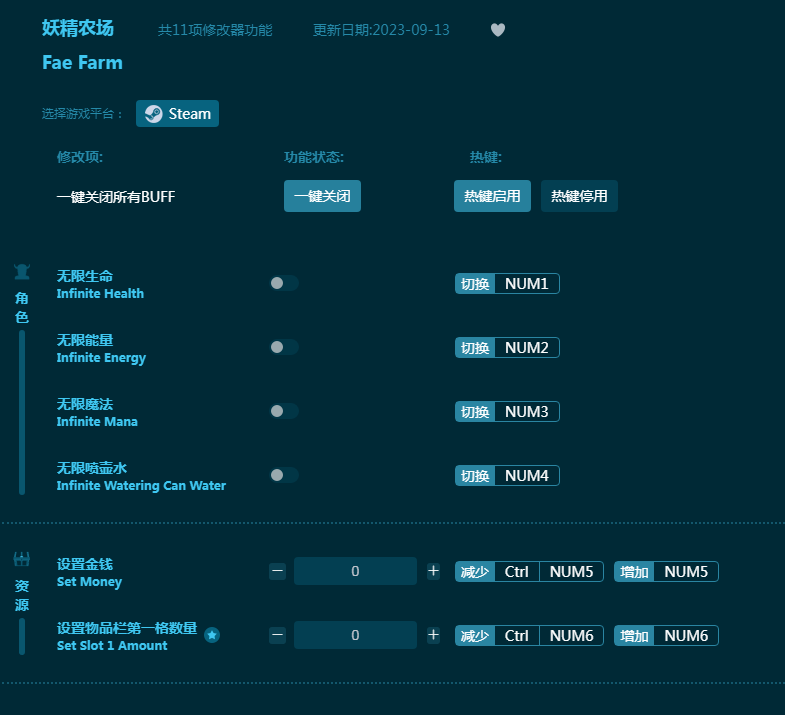Click the Infinite Health label
The image size is (785, 715).
[x=100, y=293]
